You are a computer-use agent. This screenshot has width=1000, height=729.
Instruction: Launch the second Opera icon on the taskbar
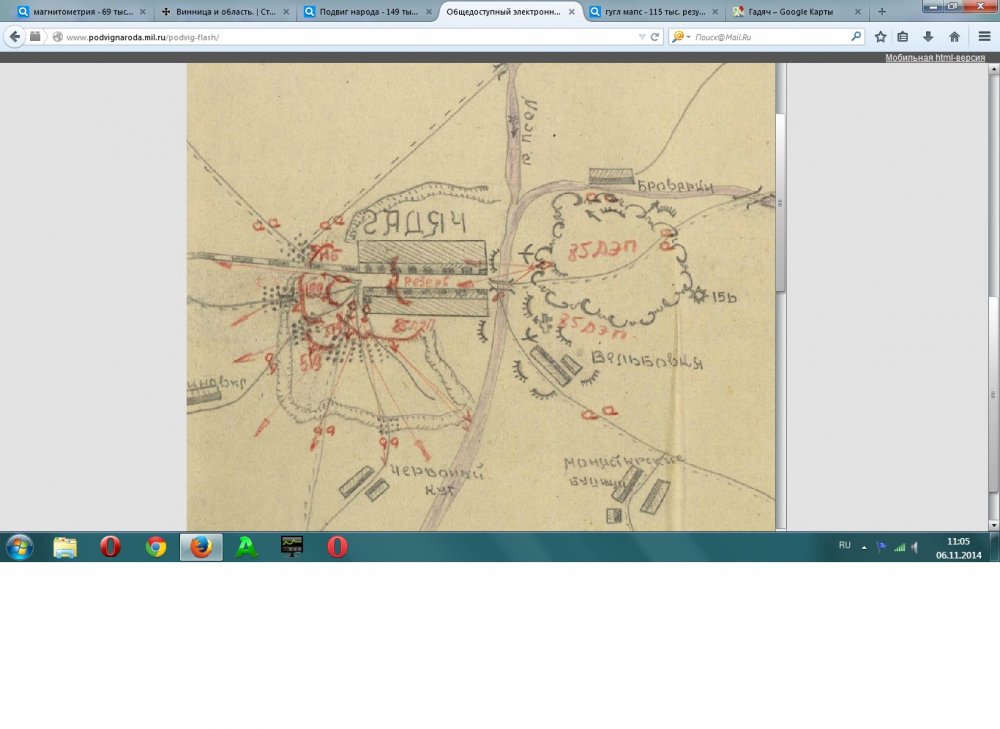click(337, 547)
